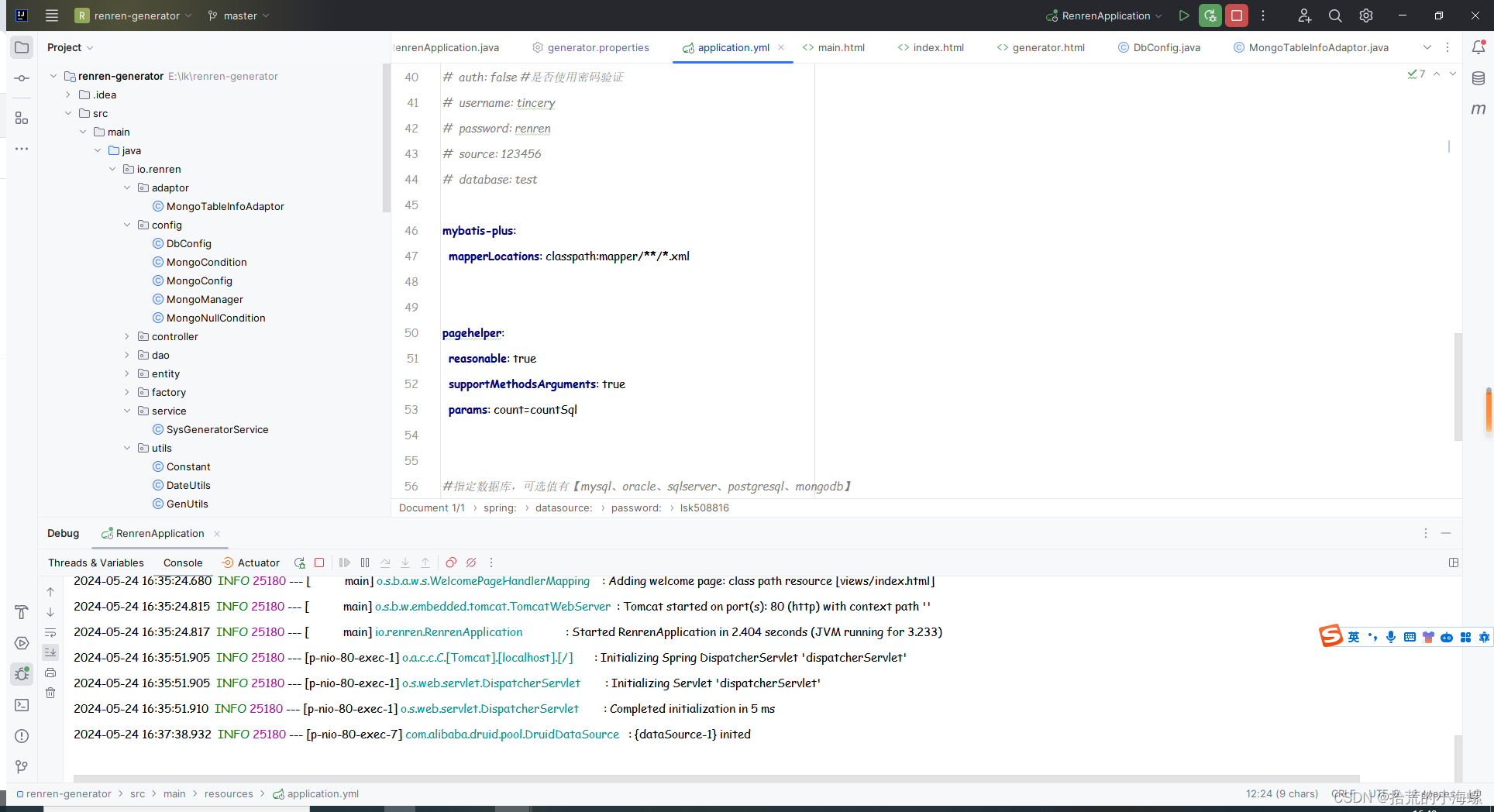Screen dimensions: 1494x812
Task: Switch to DbConfig.java editor tab
Action: 1159,47
